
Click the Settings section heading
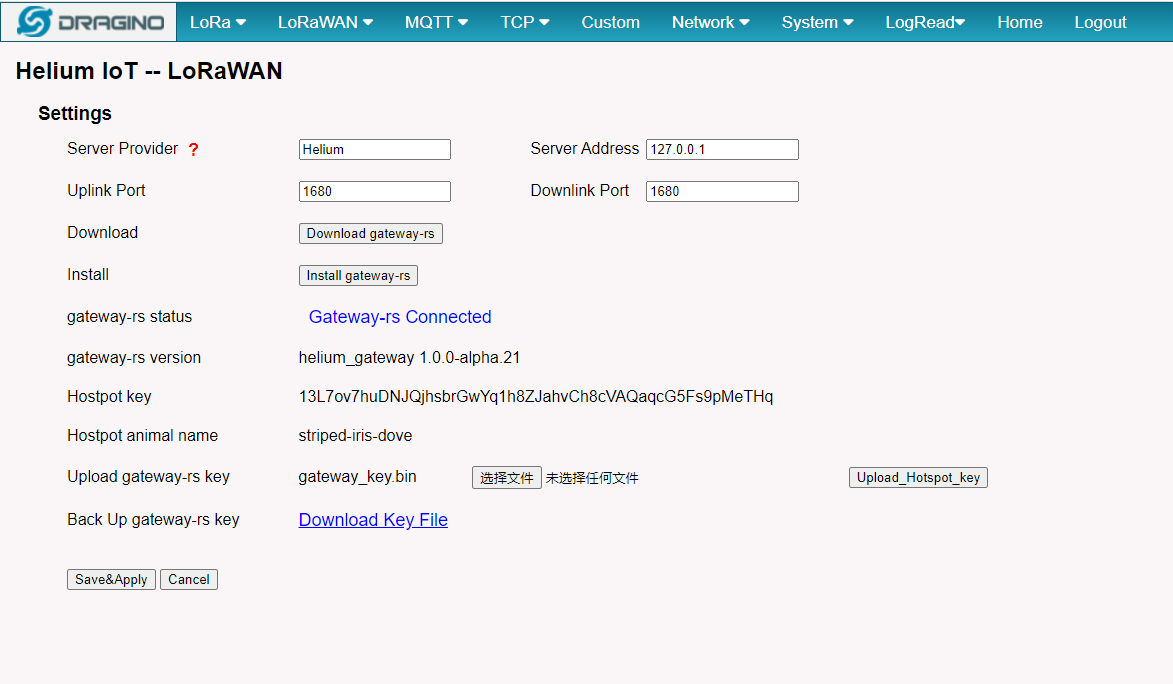click(75, 113)
